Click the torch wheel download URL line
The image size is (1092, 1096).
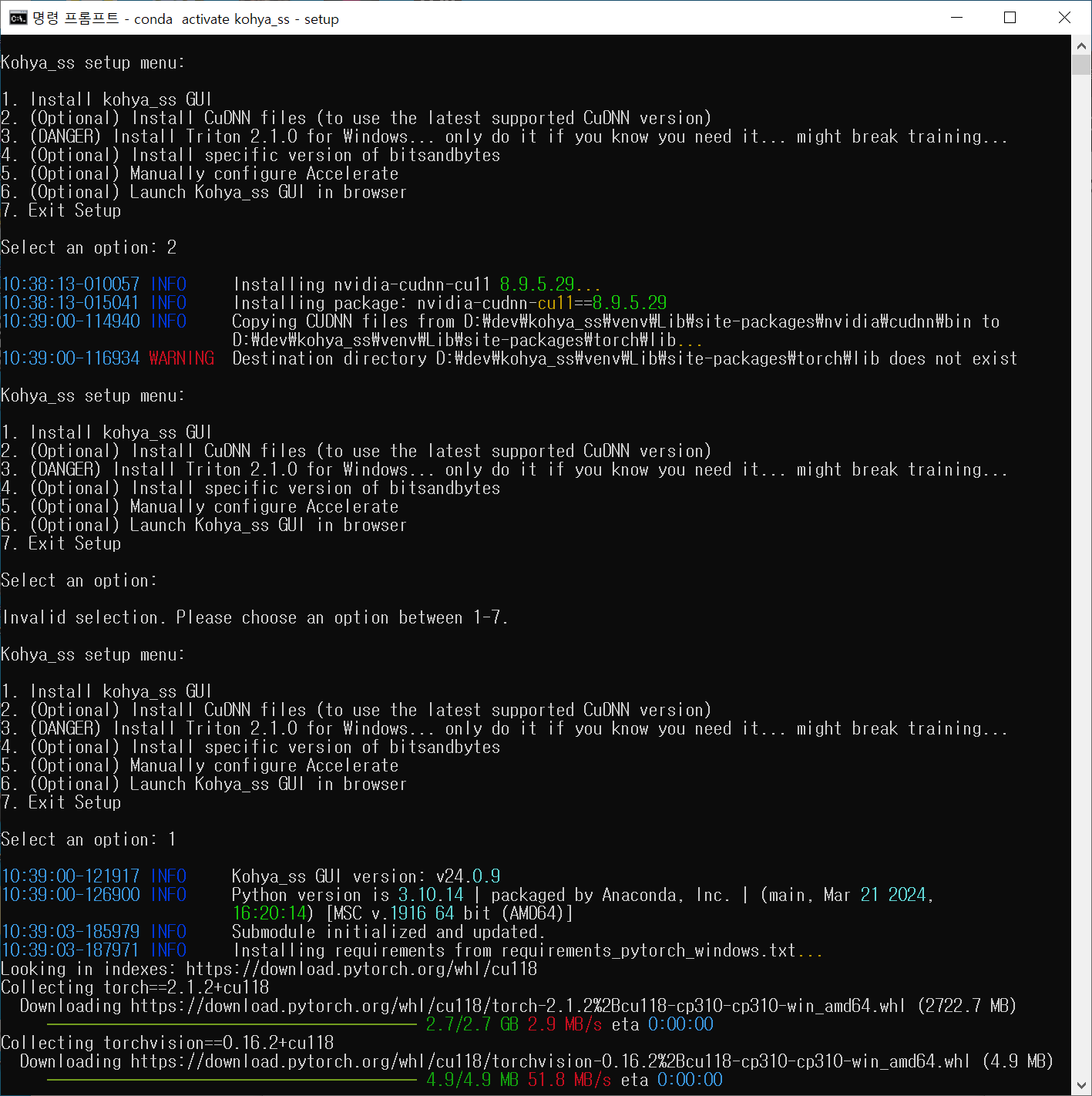[x=518, y=1006]
